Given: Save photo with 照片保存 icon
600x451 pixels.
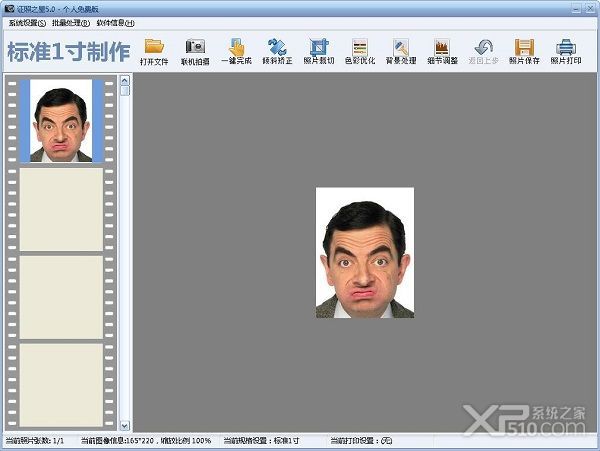Looking at the screenshot, I should [524, 51].
